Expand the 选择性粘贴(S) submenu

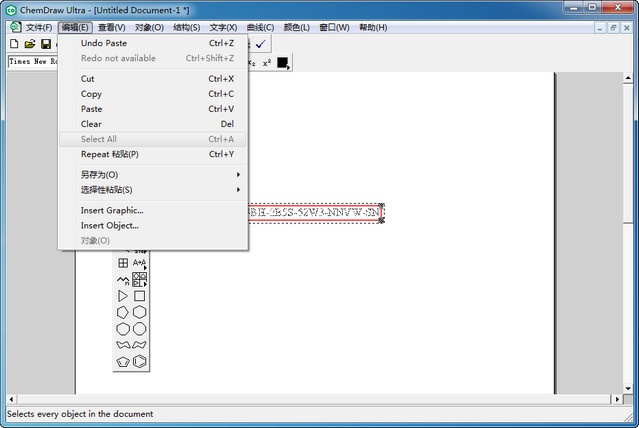click(x=153, y=190)
